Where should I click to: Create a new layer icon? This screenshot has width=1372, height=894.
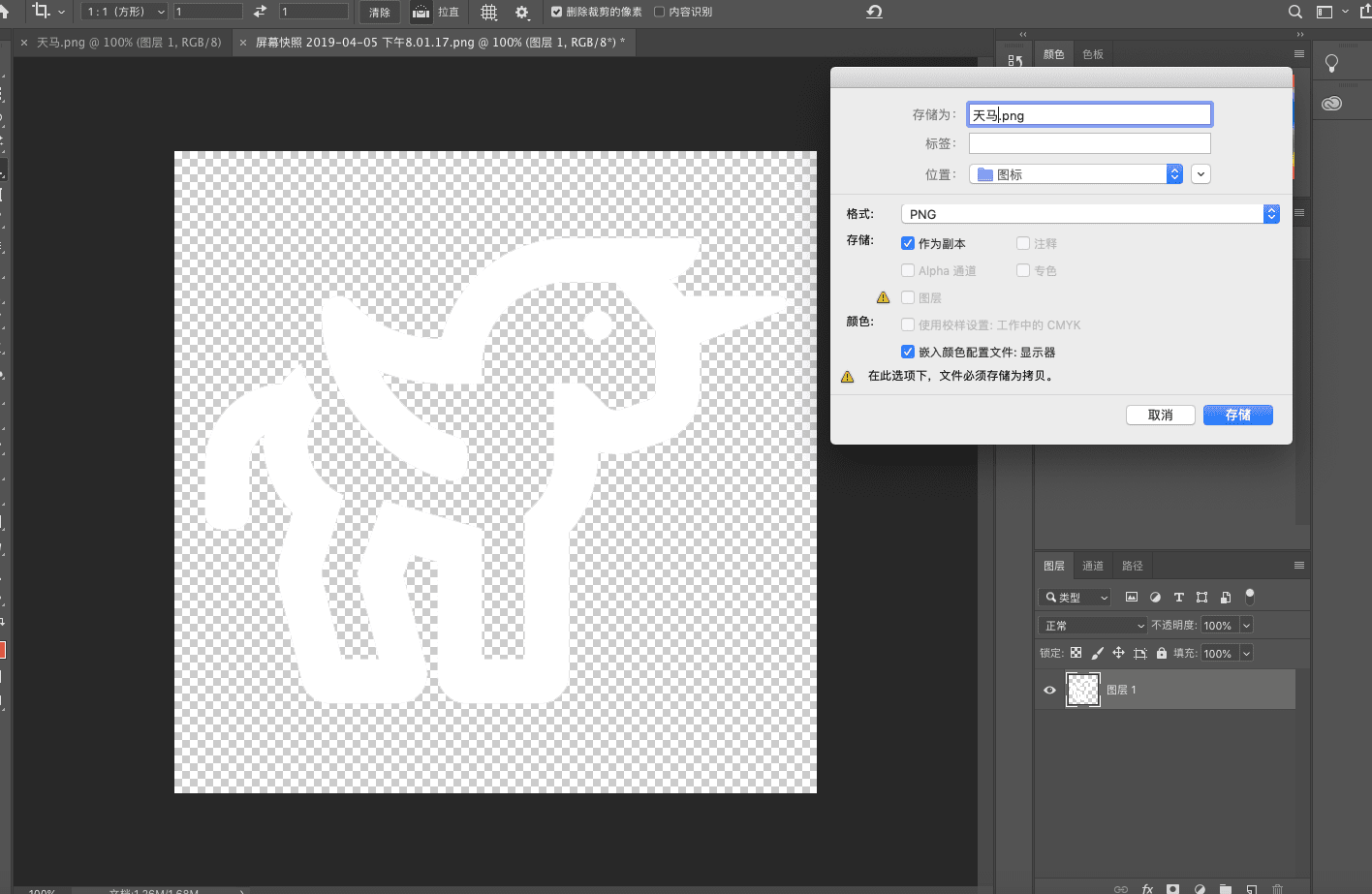(1252, 888)
